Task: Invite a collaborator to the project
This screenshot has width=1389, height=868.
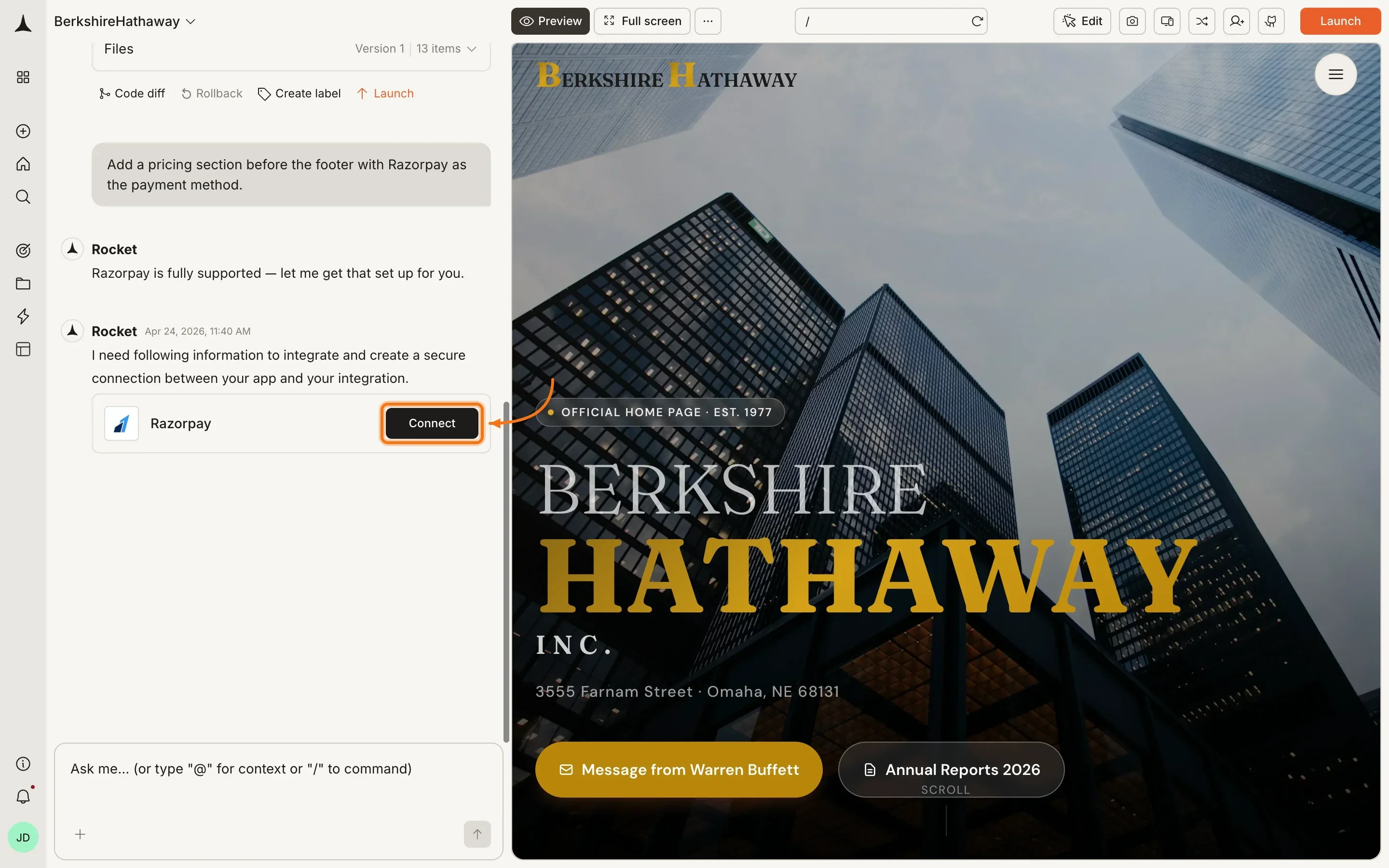Action: click(1236, 21)
